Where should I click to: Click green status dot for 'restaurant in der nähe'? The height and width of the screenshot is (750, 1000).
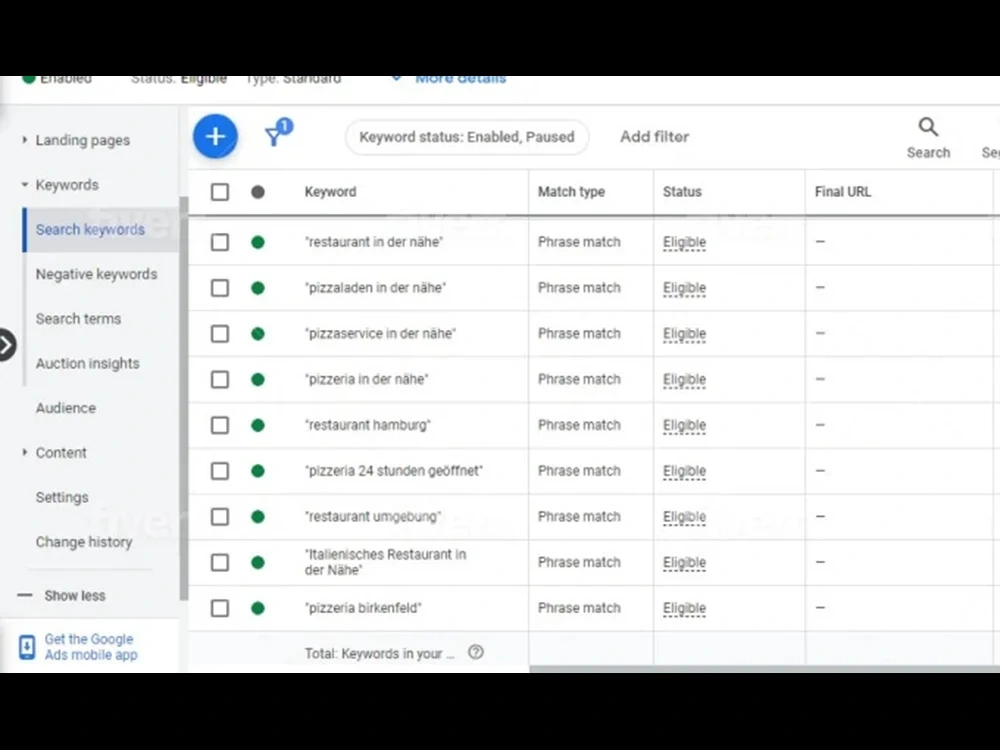[258, 242]
